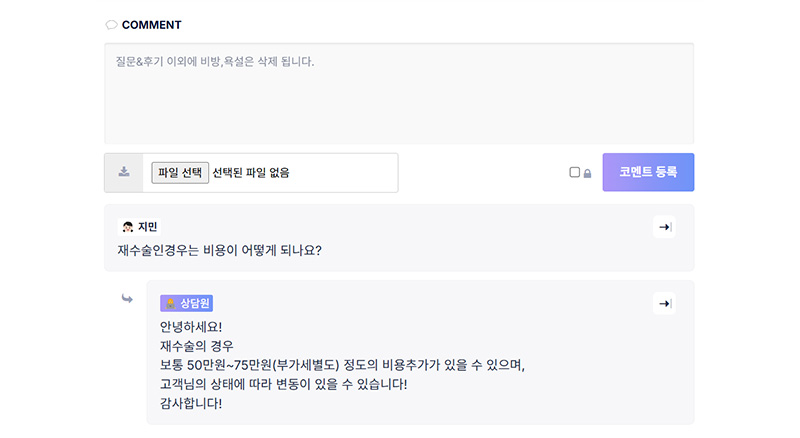
Task: Click the 안녕하세요! greeting line
Action: [191, 327]
